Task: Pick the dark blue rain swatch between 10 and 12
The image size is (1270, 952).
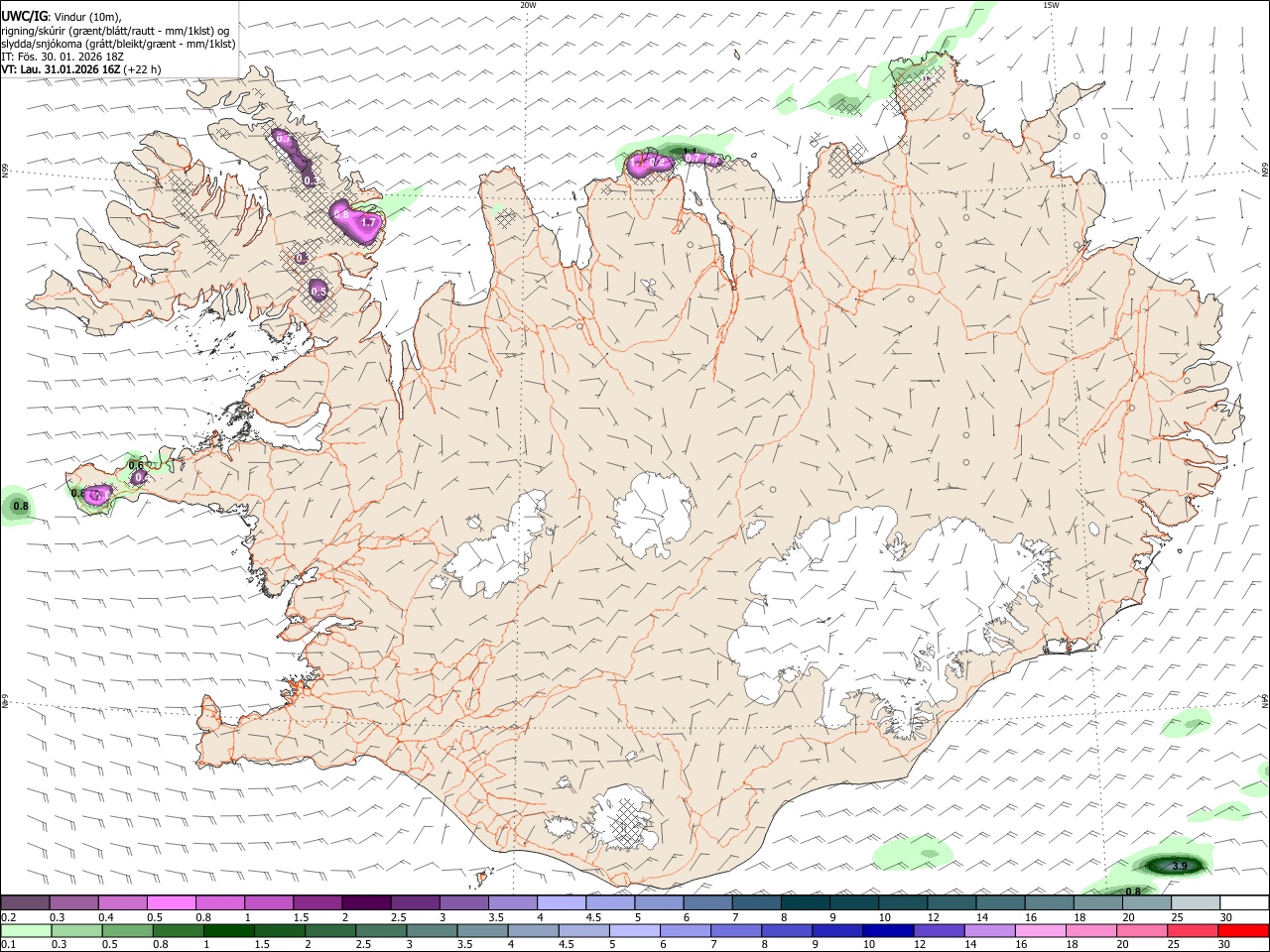Action: point(886,930)
